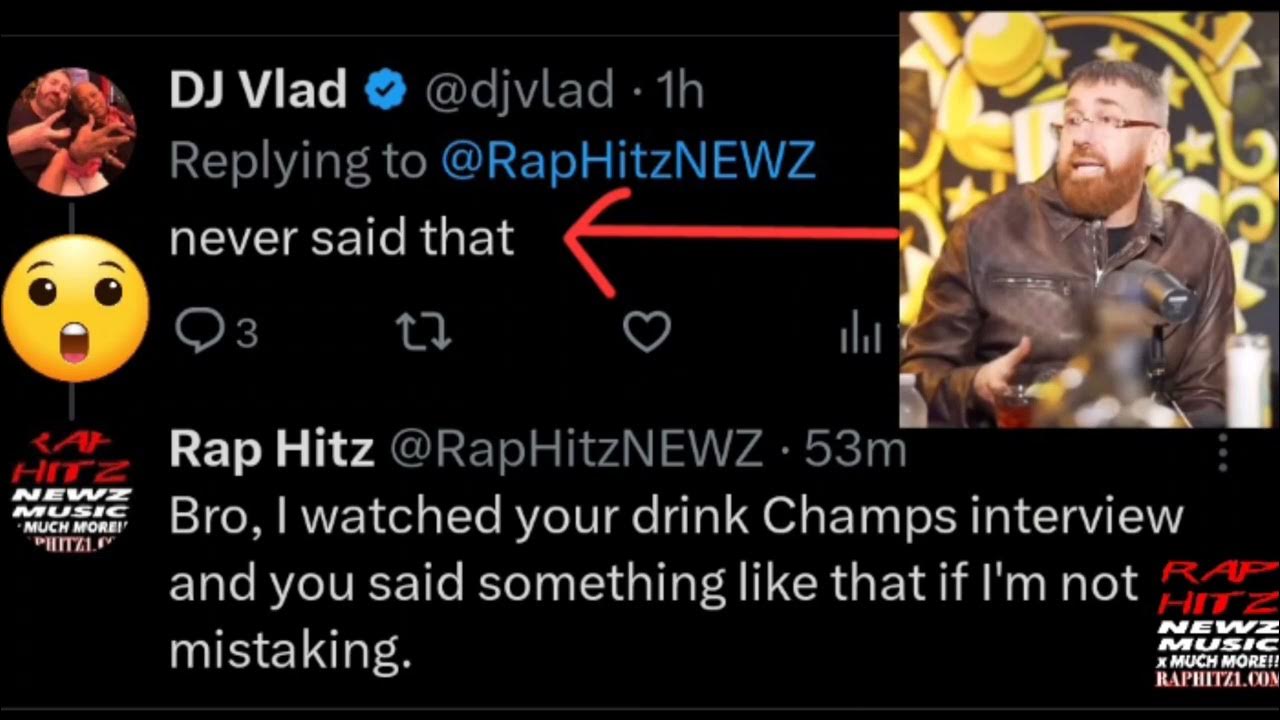This screenshot has height=720, width=1280.
Task: Click the Rap Hitz display name
Action: click(271, 451)
